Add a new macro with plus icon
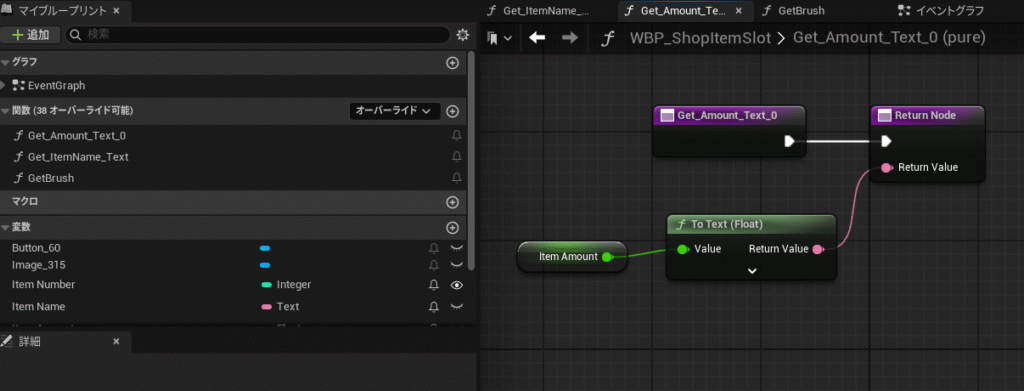The height and width of the screenshot is (391, 1024). [x=452, y=202]
